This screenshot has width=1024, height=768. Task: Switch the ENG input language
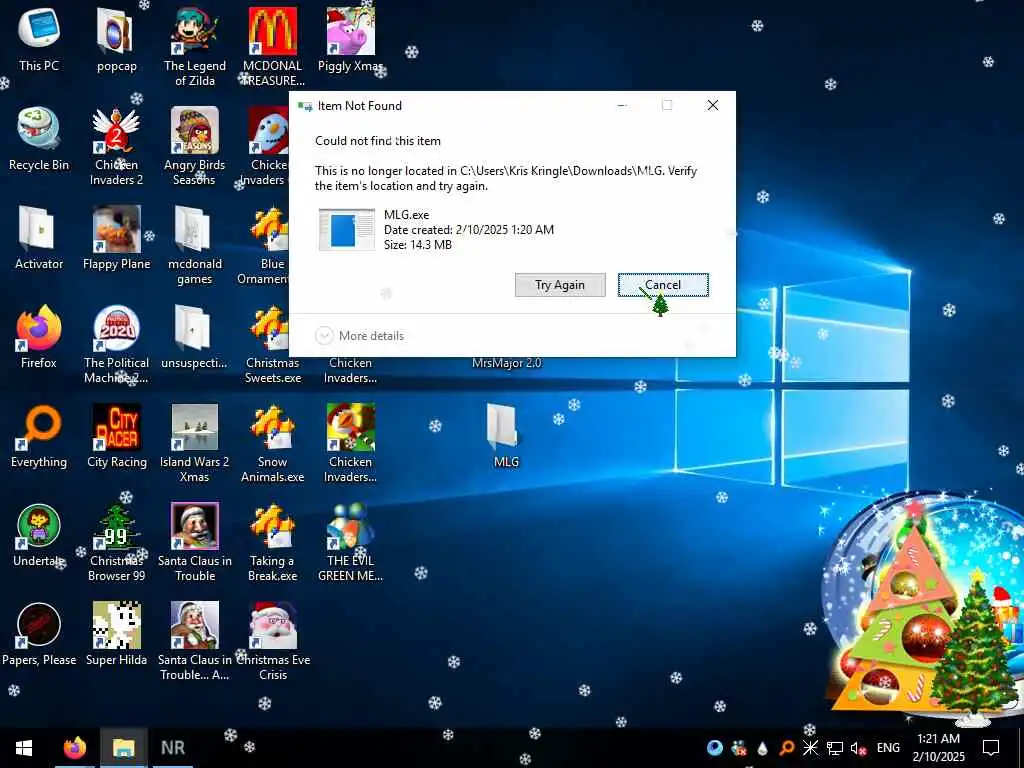click(x=888, y=748)
